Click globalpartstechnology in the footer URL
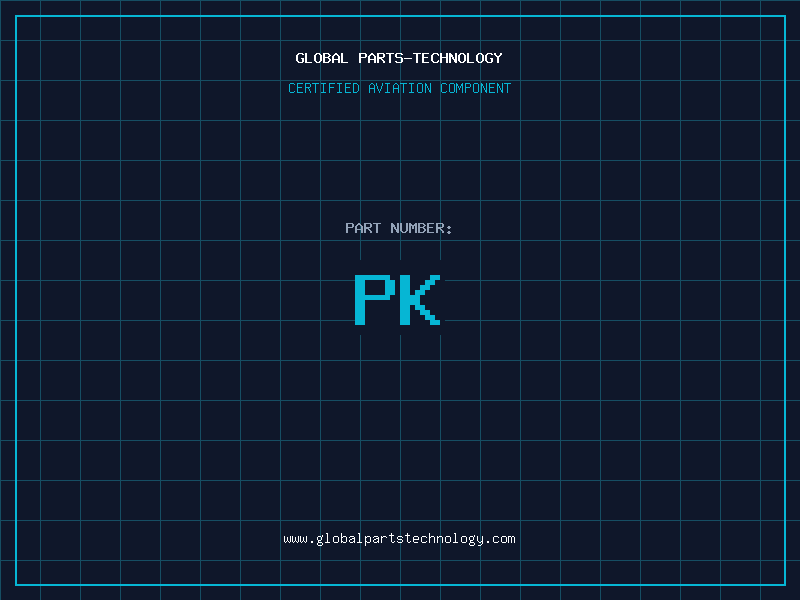The width and height of the screenshot is (800, 600). point(399,538)
